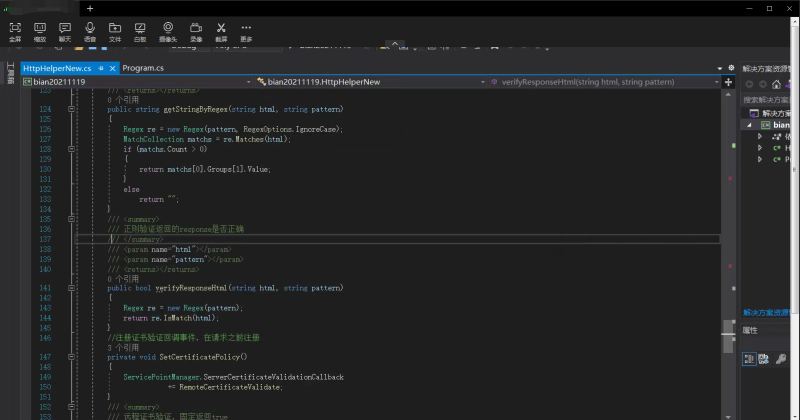Select the HttpHelperNew.cs tab
The width and height of the screenshot is (800, 420).
click(x=57, y=68)
